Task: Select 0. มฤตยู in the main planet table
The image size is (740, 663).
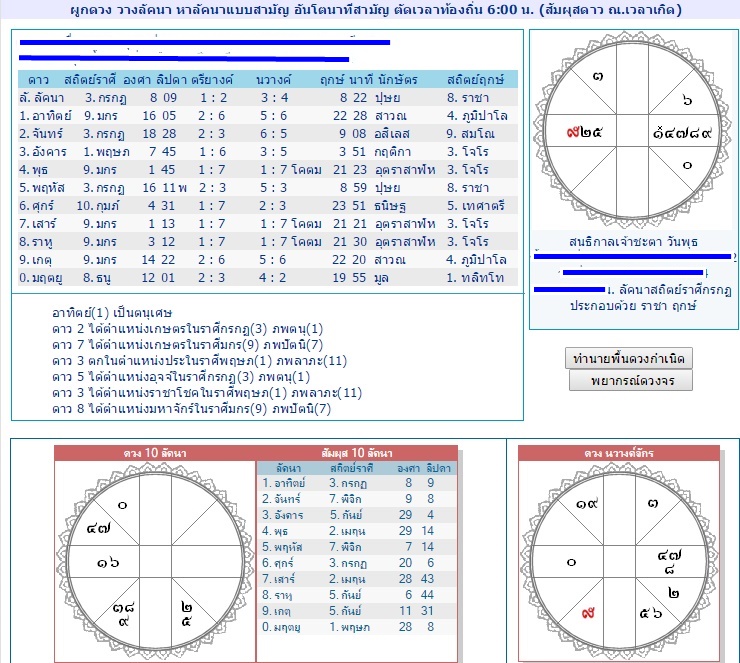Action: pos(41,277)
